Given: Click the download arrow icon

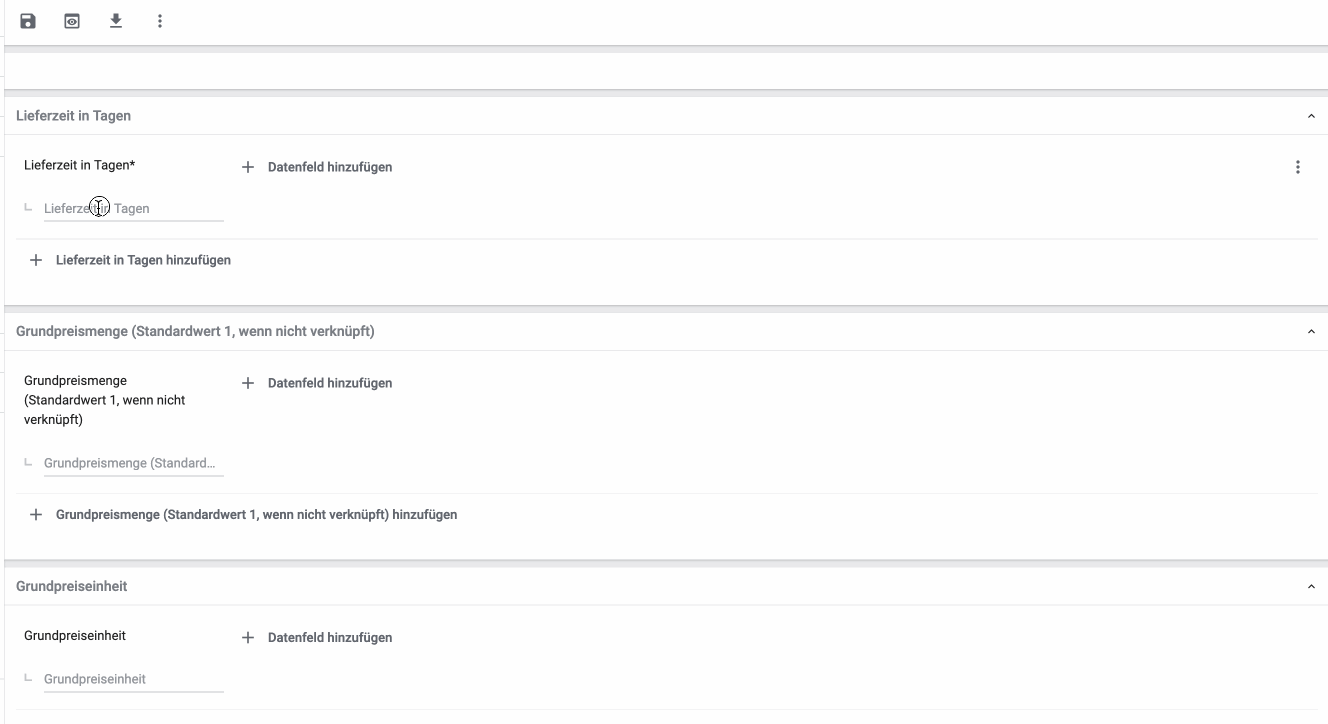Looking at the screenshot, I should point(116,21).
